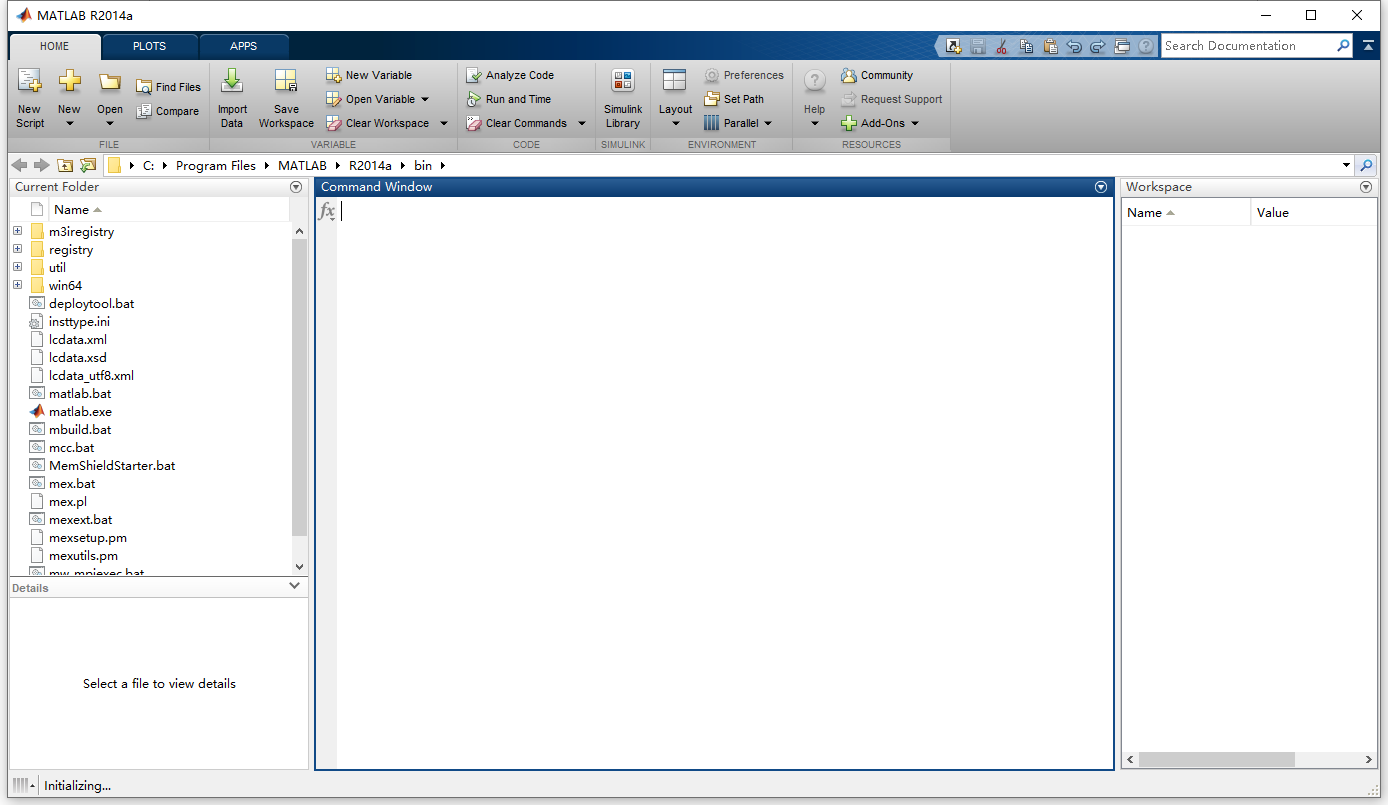Expand the util folder
Viewport: 1388px width, 805px height.
click(x=17, y=267)
